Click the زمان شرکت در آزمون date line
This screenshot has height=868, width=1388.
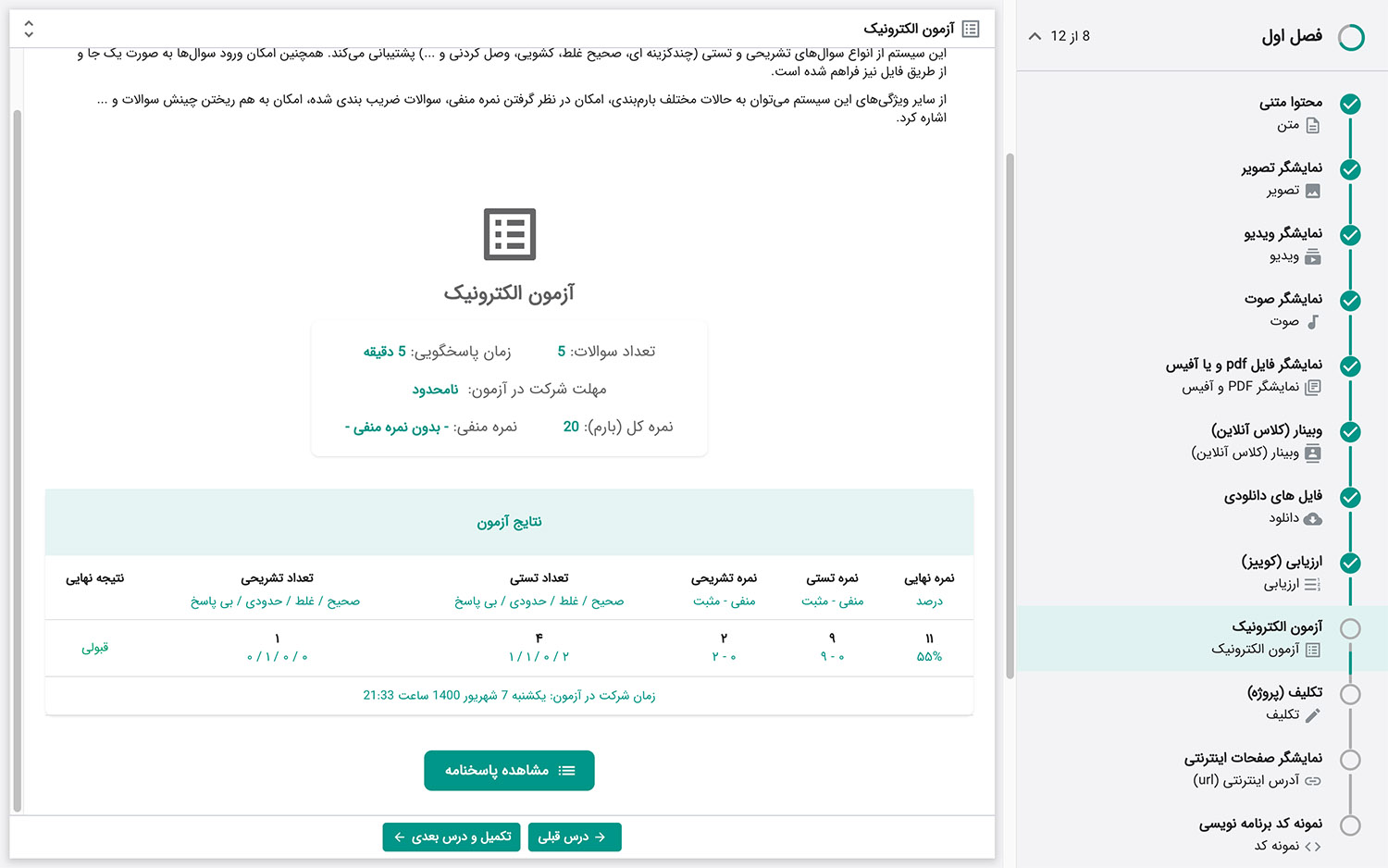point(509,696)
